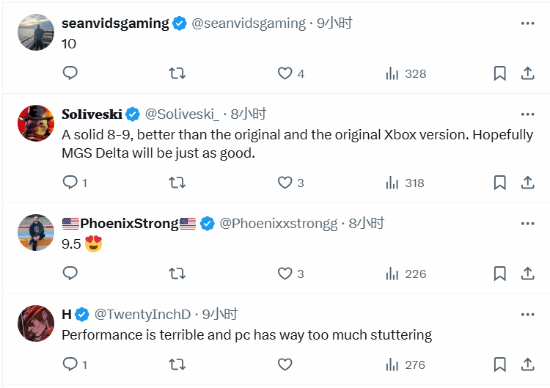This screenshot has height=388, width=550.
Task: Open more options on H's tweet
Action: 527,314
